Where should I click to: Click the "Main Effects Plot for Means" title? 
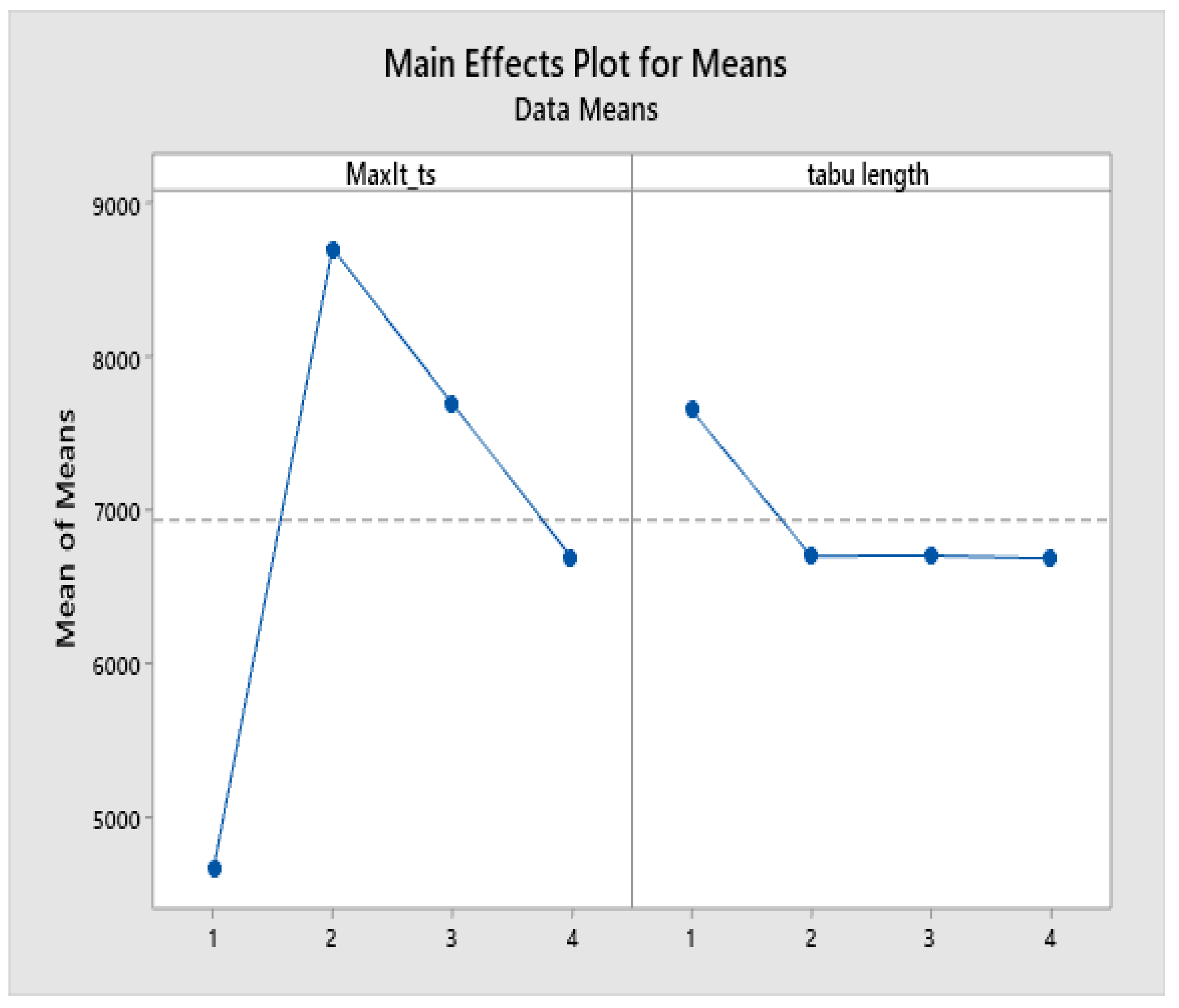coord(585,64)
